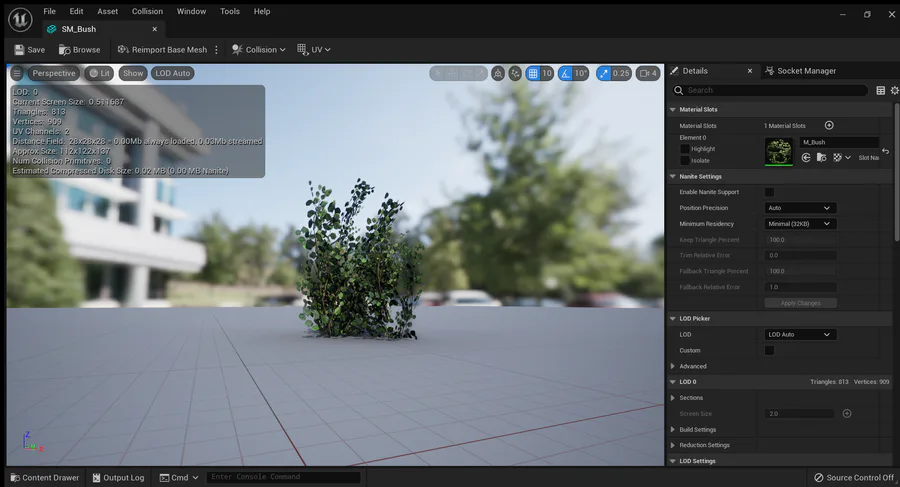Image resolution: width=900 pixels, height=487 pixels.
Task: Open scale snap value 0.25 dropdown
Action: click(620, 74)
